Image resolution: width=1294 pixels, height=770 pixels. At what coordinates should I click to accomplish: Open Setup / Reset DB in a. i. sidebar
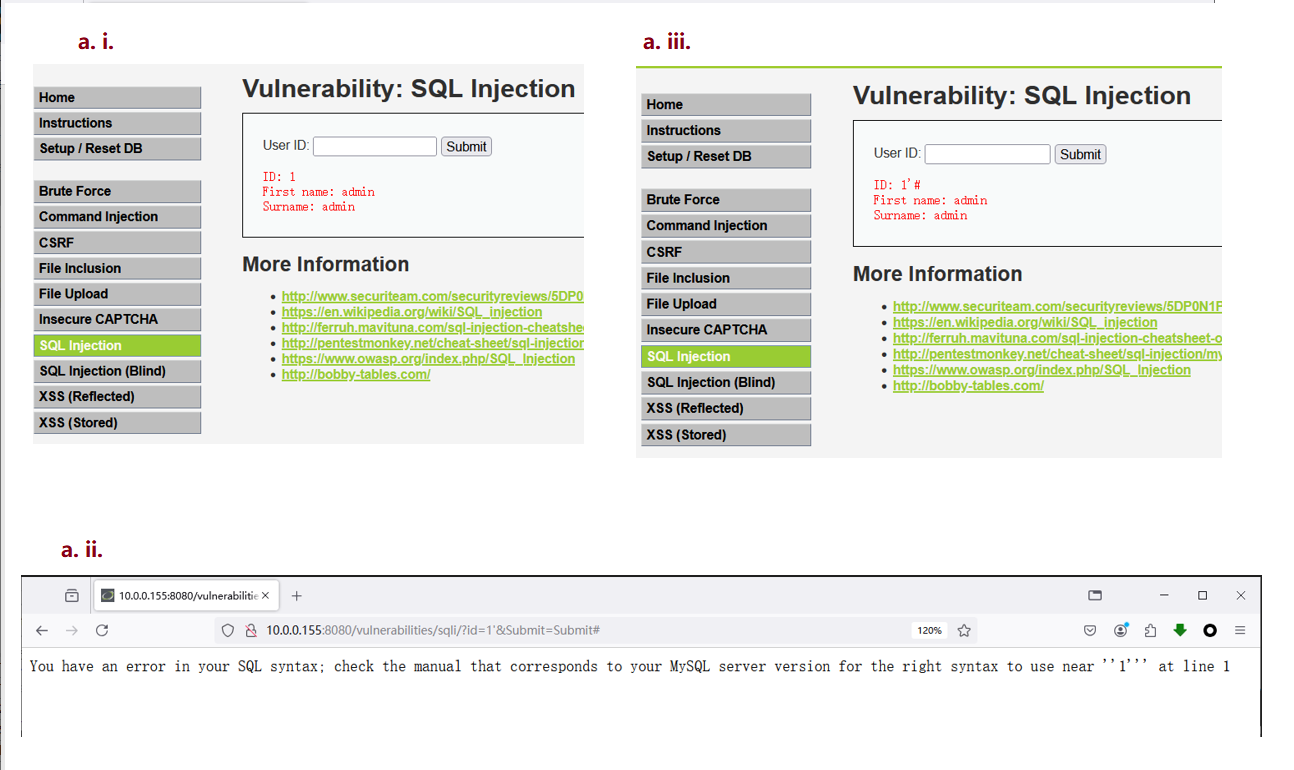(117, 148)
